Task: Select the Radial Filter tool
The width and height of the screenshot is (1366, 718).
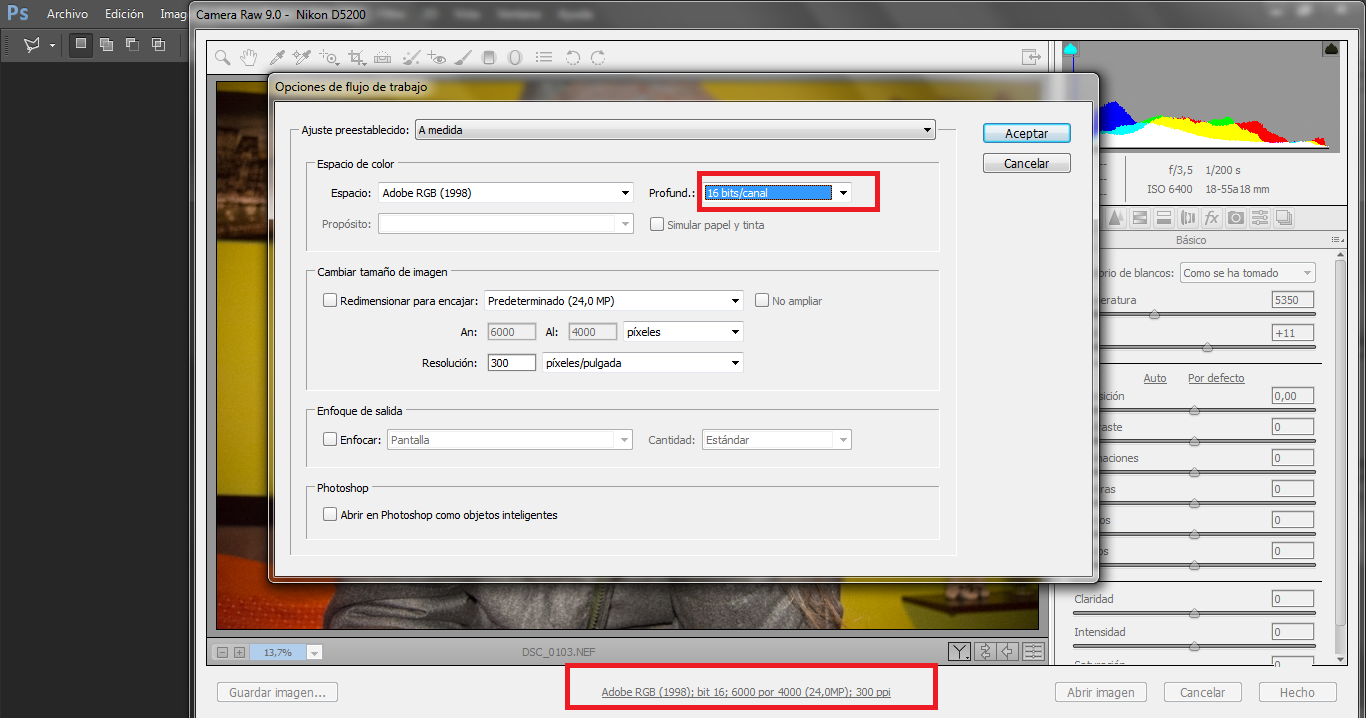Action: (515, 57)
